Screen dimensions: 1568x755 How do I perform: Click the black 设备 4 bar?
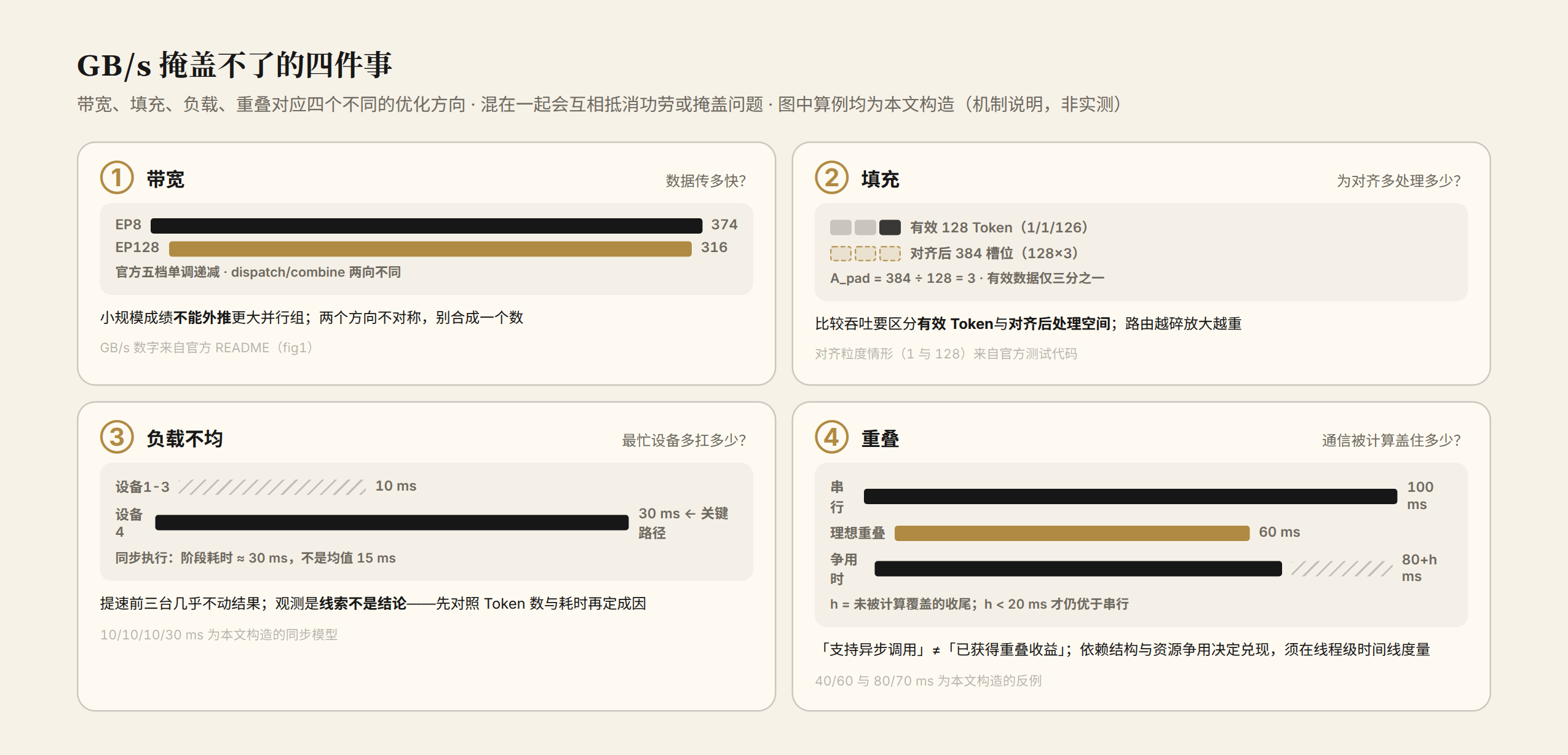392,523
